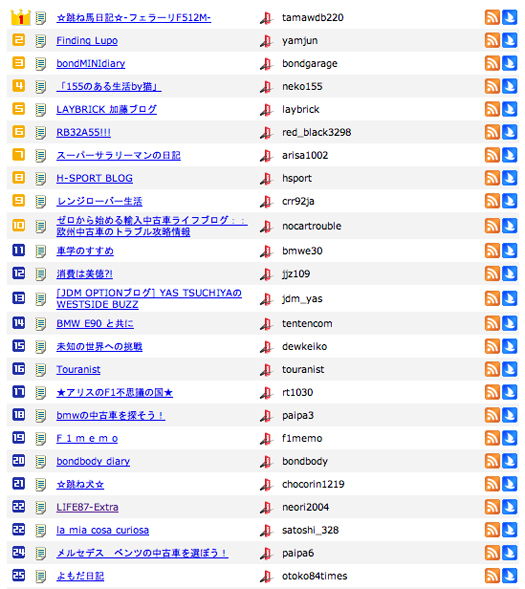Viewport: 525px width, 589px height.
Task: Click the crown rank 1 icon
Action: [20, 17]
